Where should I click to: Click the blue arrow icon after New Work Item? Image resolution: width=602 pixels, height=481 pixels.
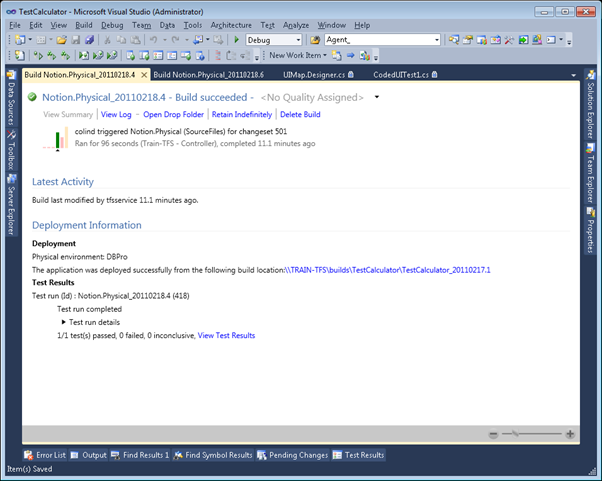point(351,56)
